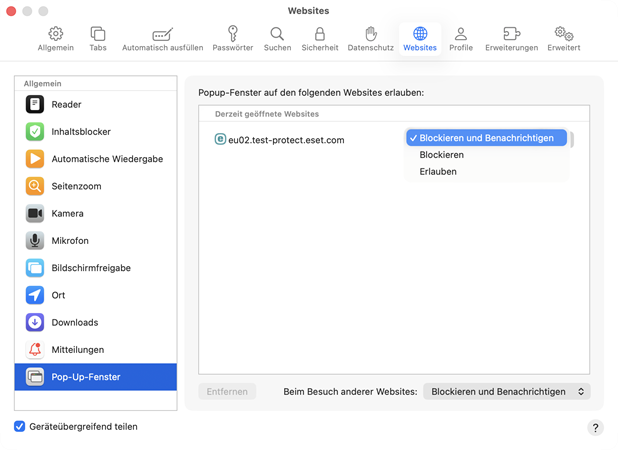Click the Downloads arrow icon
618x450 pixels.
point(35,322)
